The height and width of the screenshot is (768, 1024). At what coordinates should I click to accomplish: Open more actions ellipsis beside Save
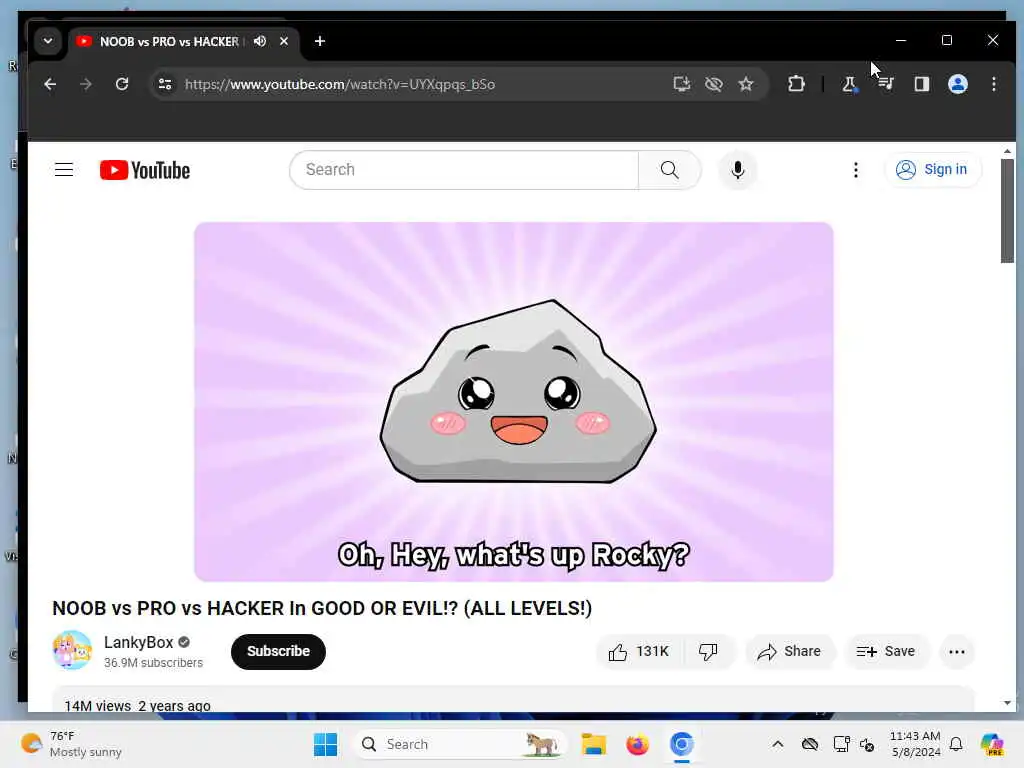click(957, 652)
